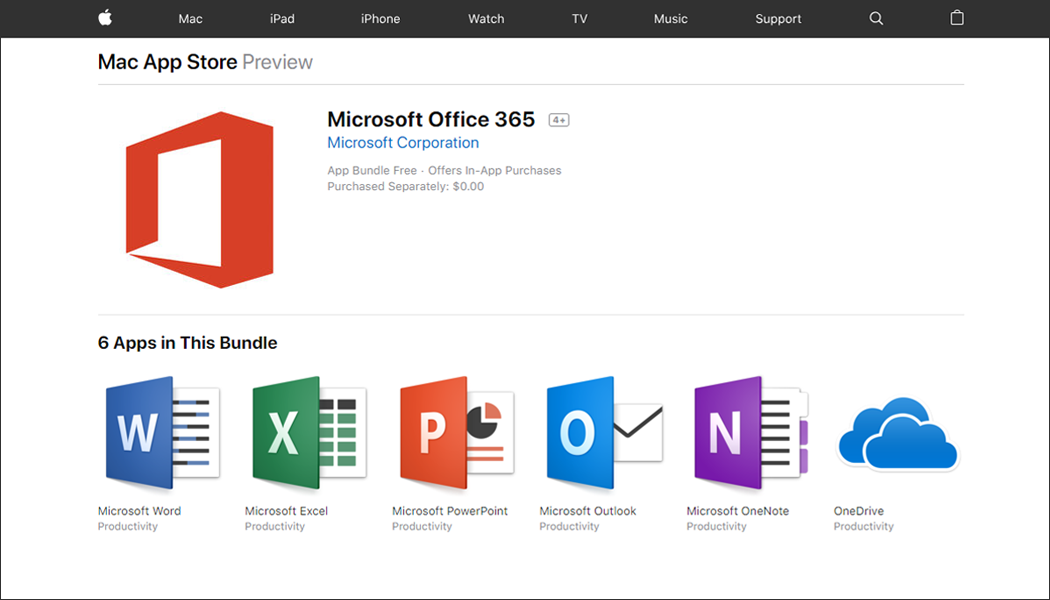
Task: Click the Microsoft PowerPoint app icon
Action: [x=457, y=433]
